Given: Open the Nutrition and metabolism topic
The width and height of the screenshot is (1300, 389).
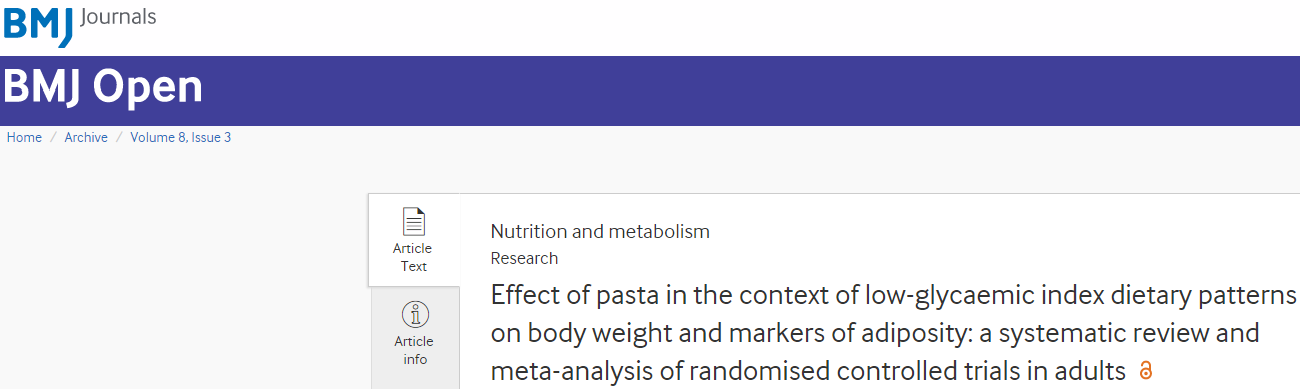Looking at the screenshot, I should (600, 232).
